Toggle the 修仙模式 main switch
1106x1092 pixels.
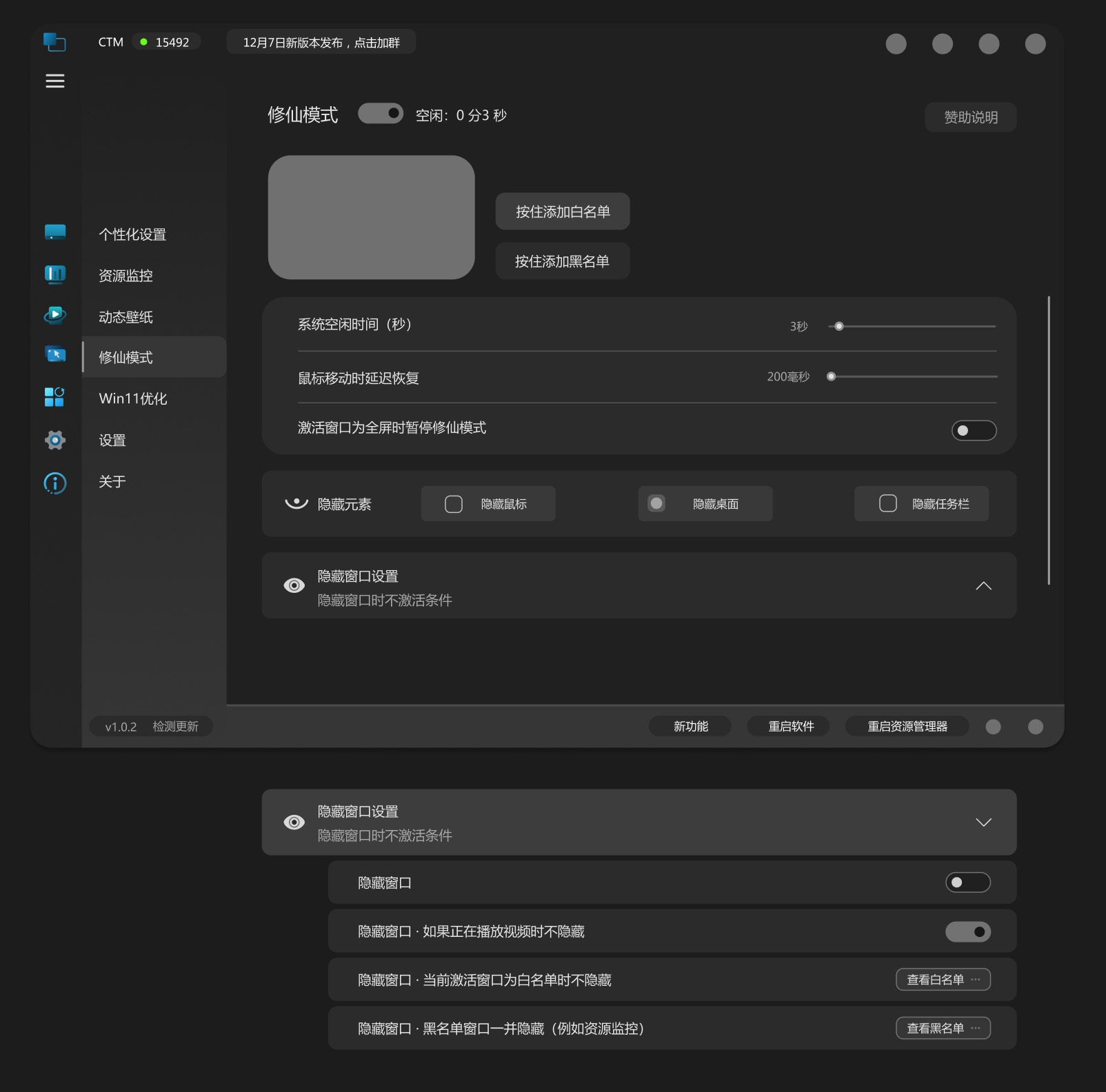point(381,114)
